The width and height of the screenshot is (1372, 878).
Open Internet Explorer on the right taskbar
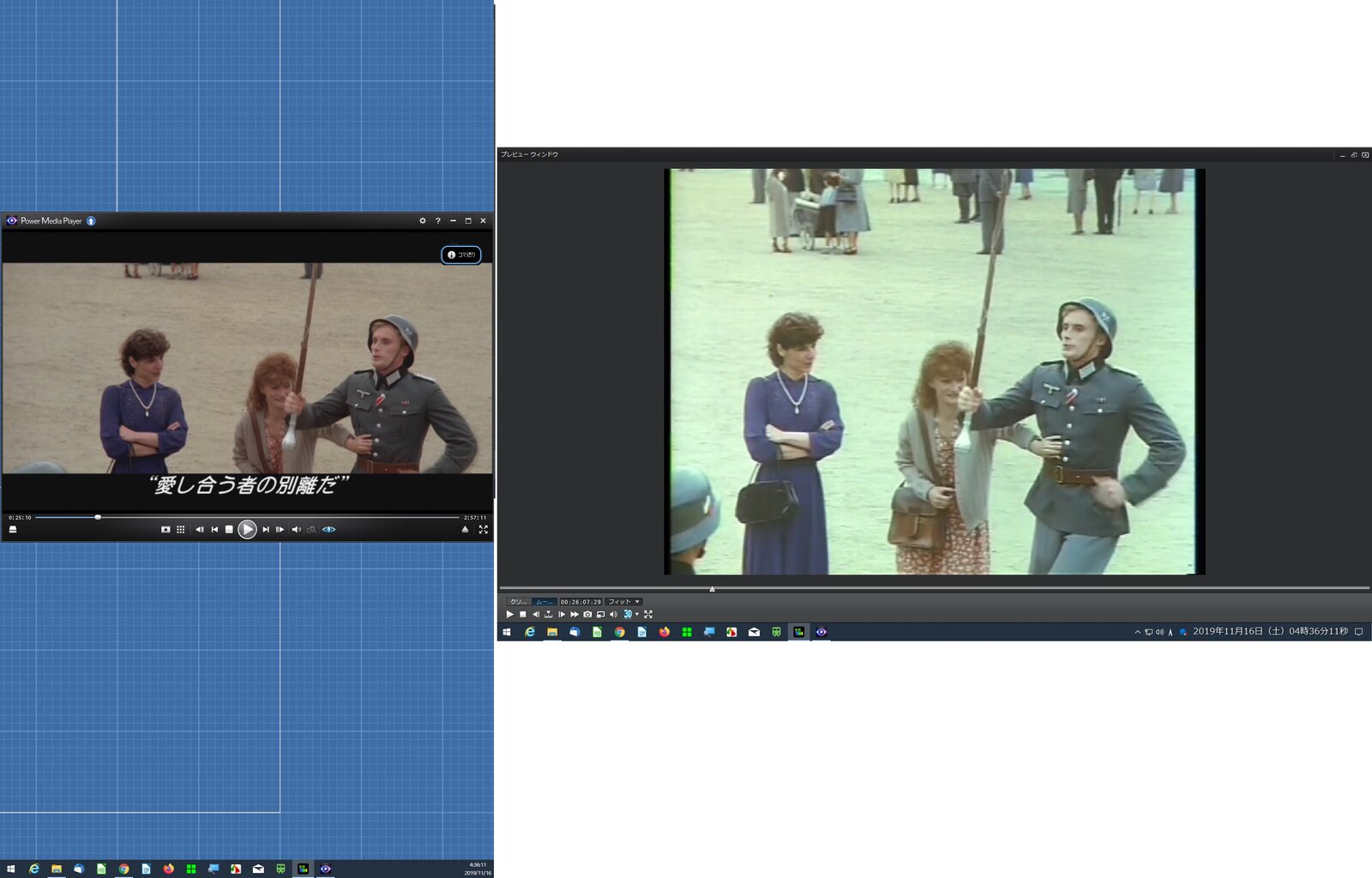tap(530, 632)
